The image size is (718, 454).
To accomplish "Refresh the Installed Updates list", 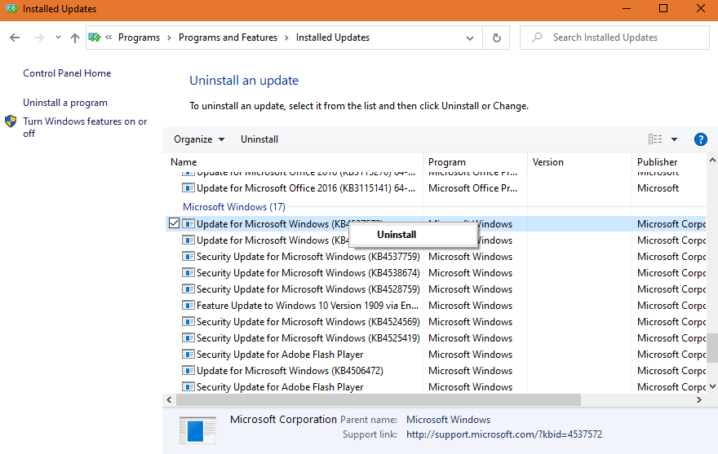I will [x=496, y=38].
